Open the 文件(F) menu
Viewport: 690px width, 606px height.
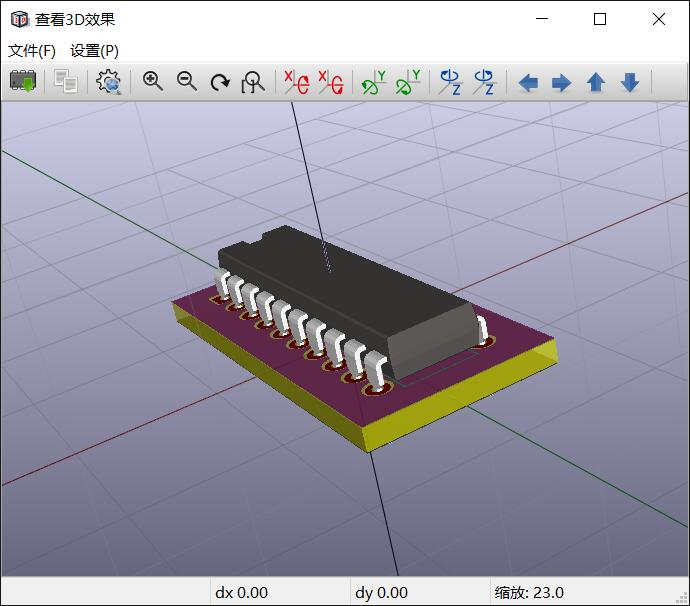pyautogui.click(x=32, y=51)
